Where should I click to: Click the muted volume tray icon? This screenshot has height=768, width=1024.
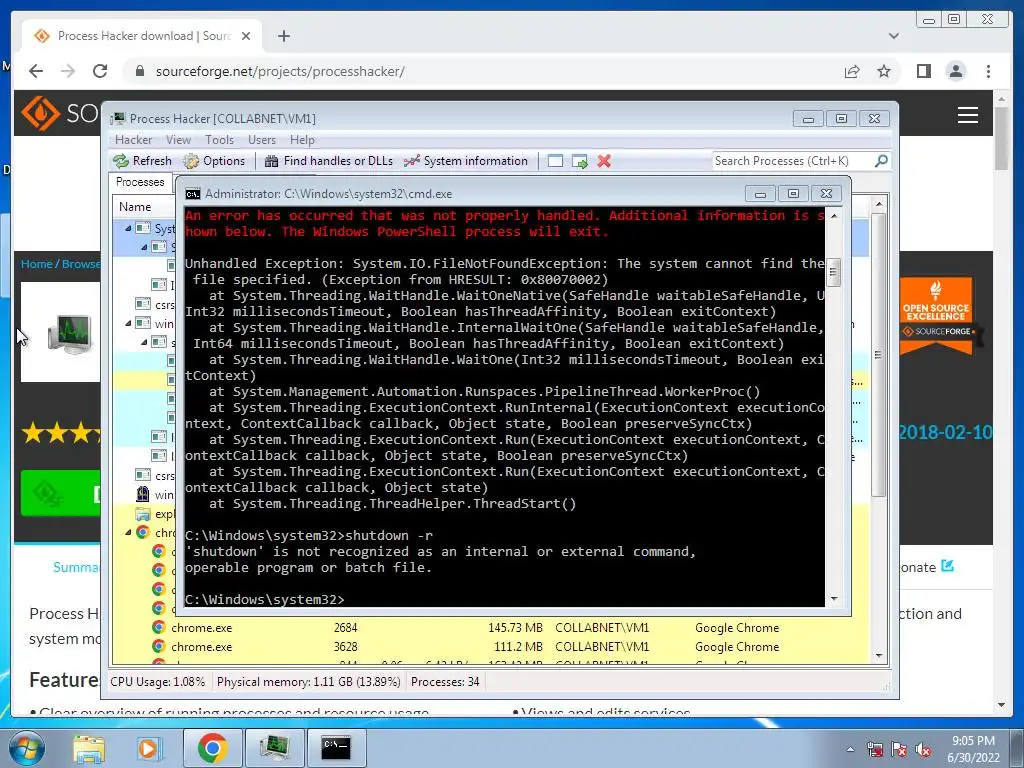coord(923,750)
